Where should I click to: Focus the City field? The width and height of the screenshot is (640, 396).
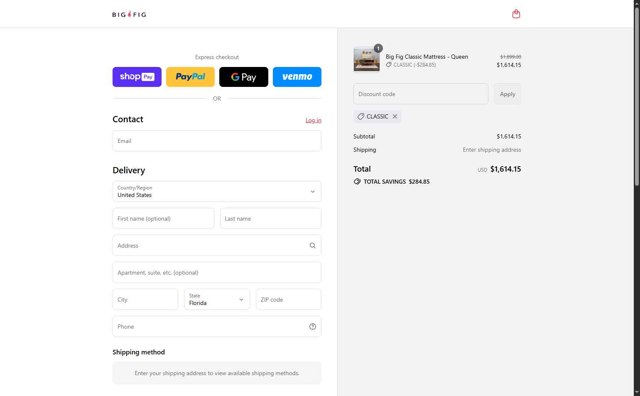coord(145,299)
